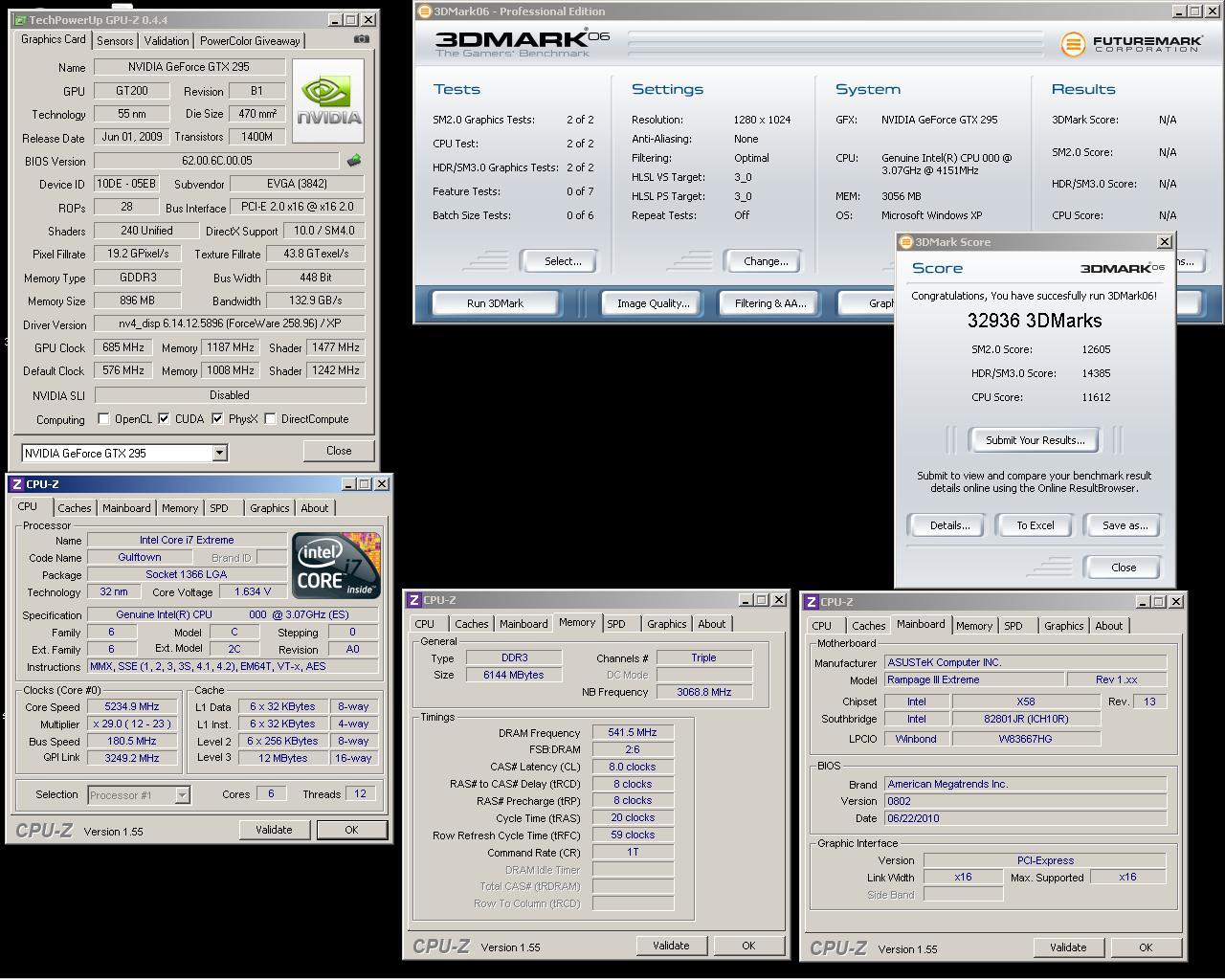Open Mainboard tab in CPU-Z Memory window

point(523,624)
